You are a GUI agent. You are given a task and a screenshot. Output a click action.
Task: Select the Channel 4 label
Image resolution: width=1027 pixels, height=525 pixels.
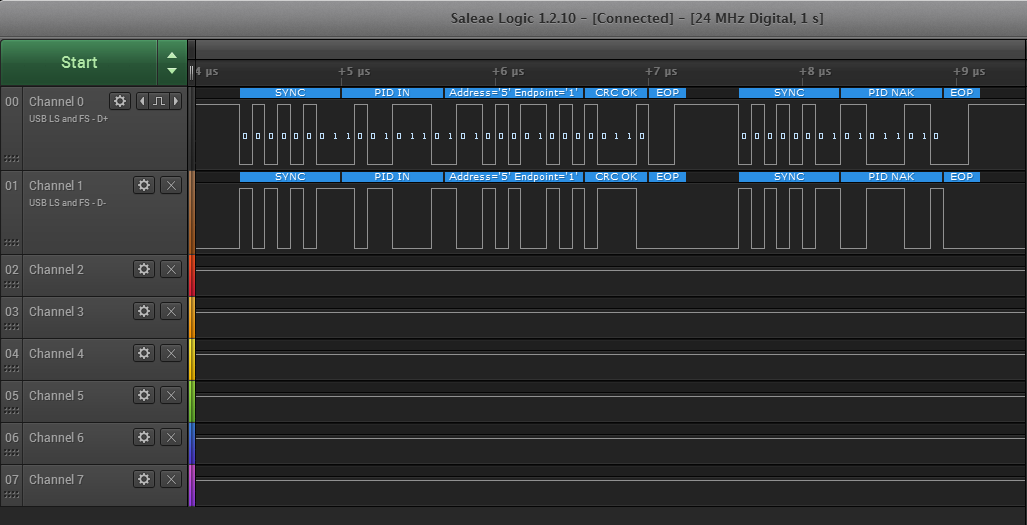pyautogui.click(x=56, y=353)
